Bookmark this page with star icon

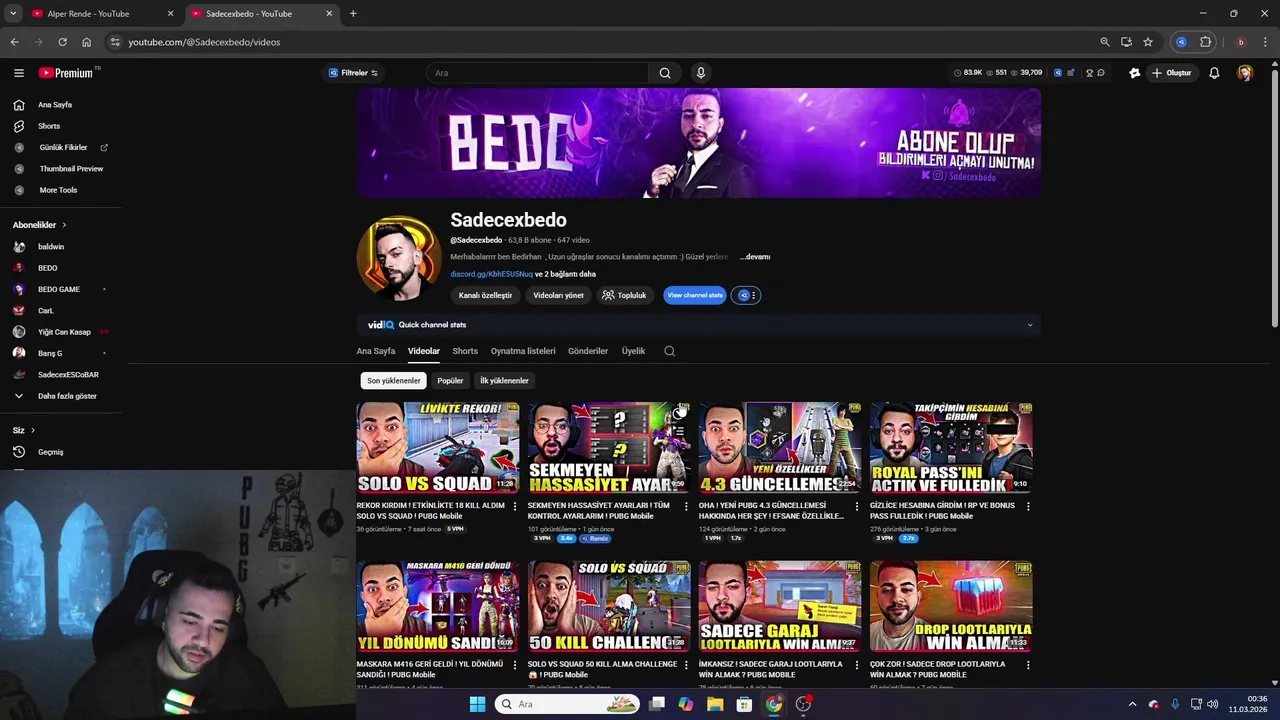(x=1148, y=42)
